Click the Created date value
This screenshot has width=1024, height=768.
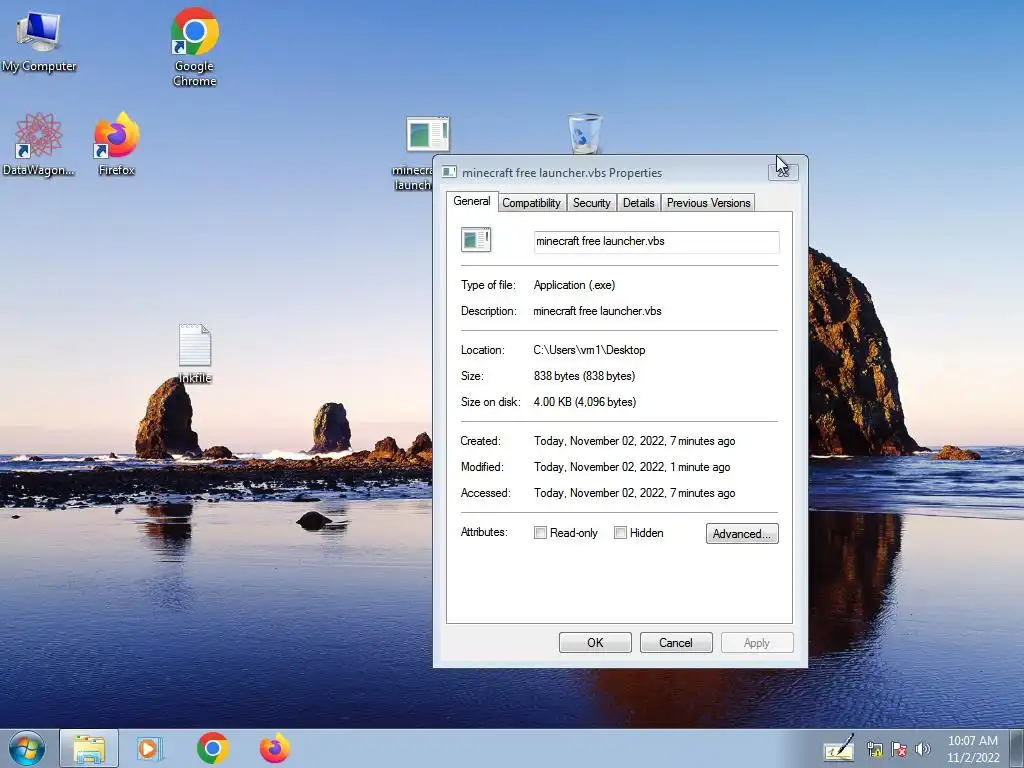(x=634, y=441)
